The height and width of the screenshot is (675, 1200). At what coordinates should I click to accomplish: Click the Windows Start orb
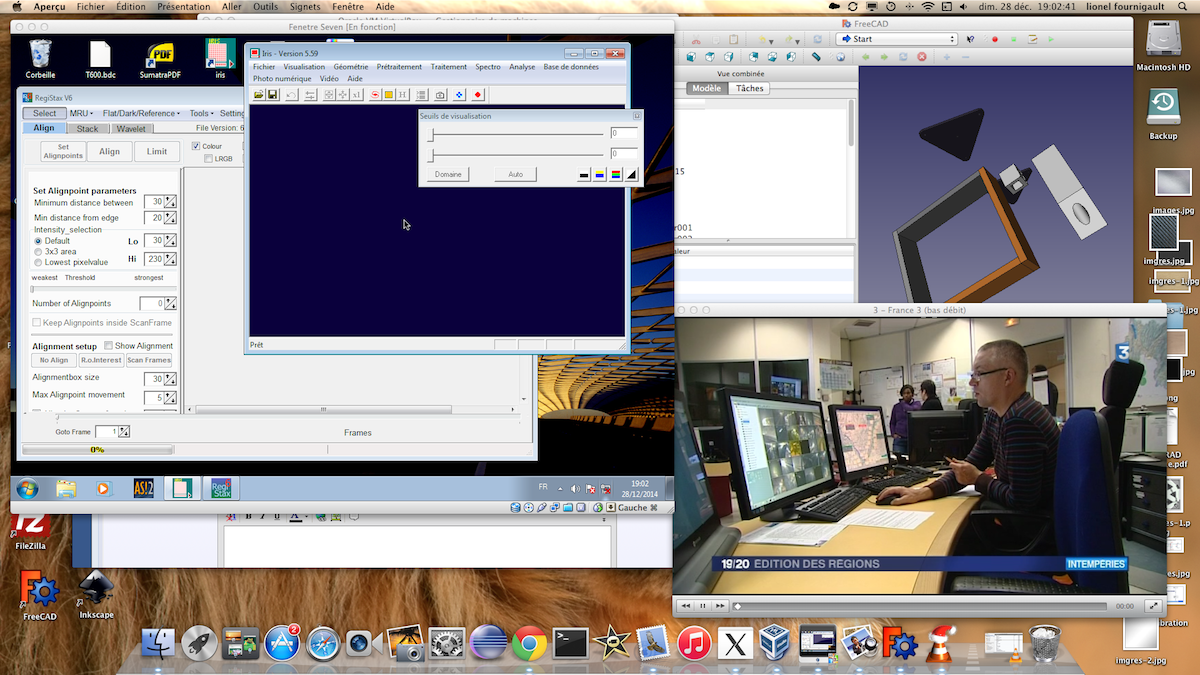(27, 489)
